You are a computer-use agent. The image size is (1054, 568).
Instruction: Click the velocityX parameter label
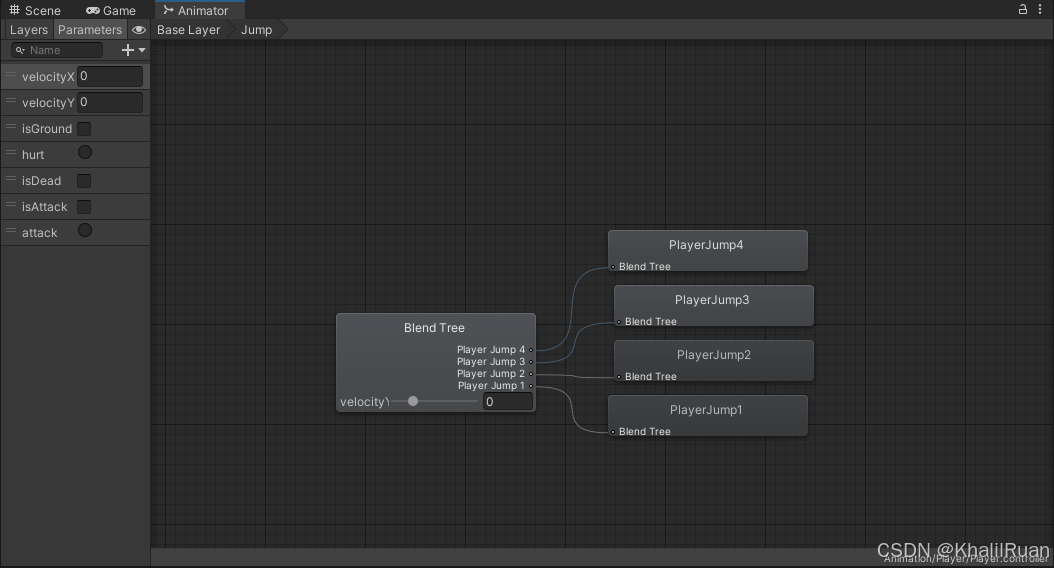pos(48,77)
